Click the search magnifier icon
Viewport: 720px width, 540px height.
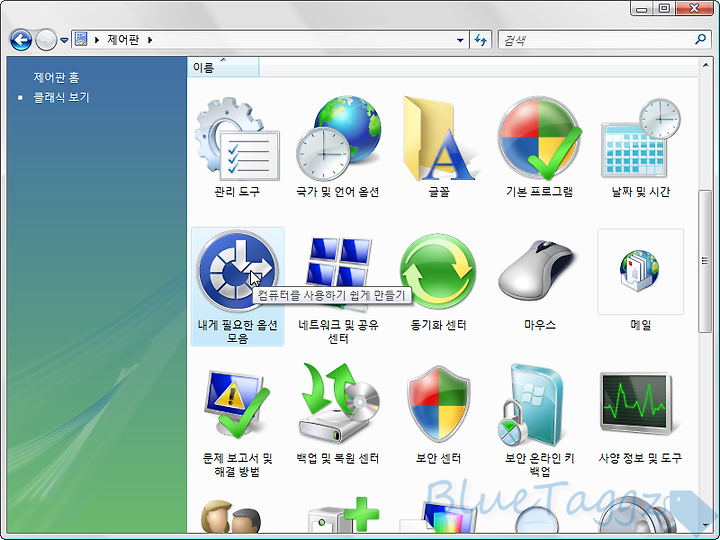click(700, 39)
